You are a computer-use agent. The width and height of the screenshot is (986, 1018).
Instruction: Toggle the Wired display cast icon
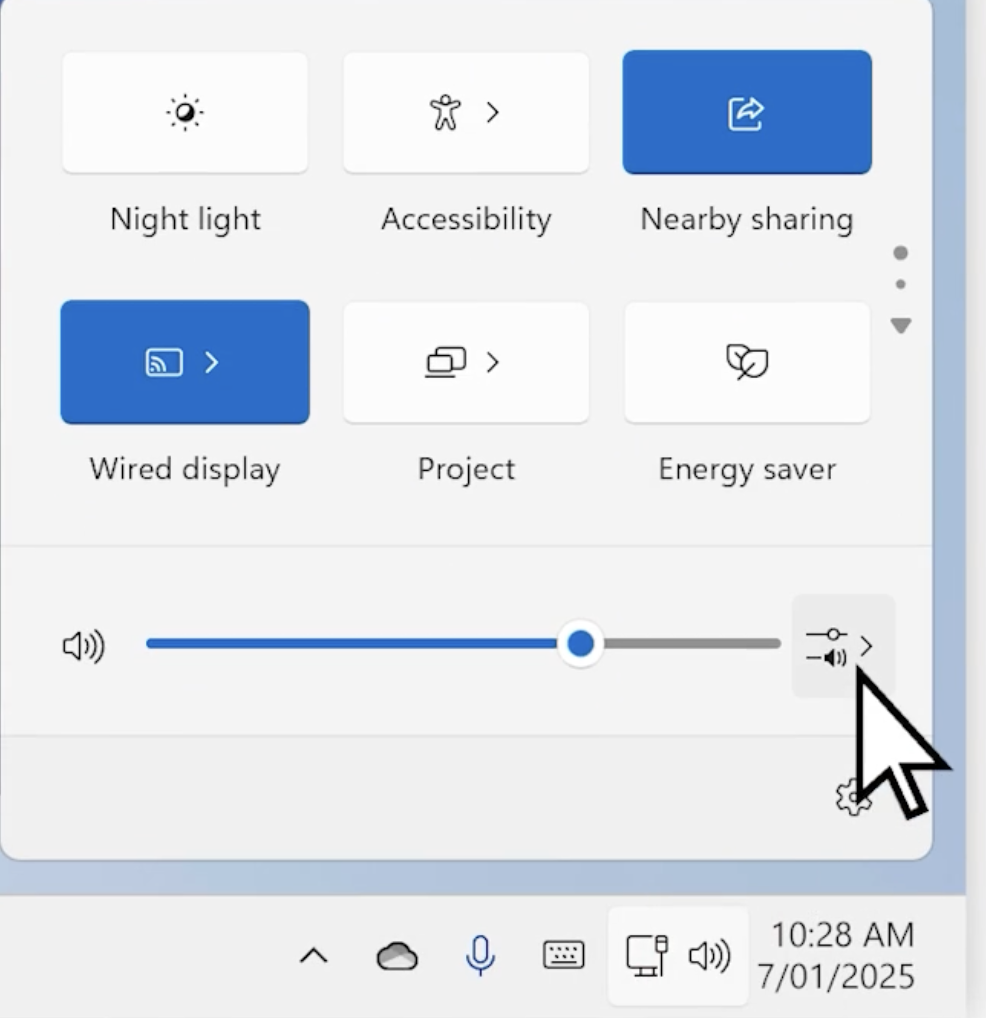tap(164, 362)
